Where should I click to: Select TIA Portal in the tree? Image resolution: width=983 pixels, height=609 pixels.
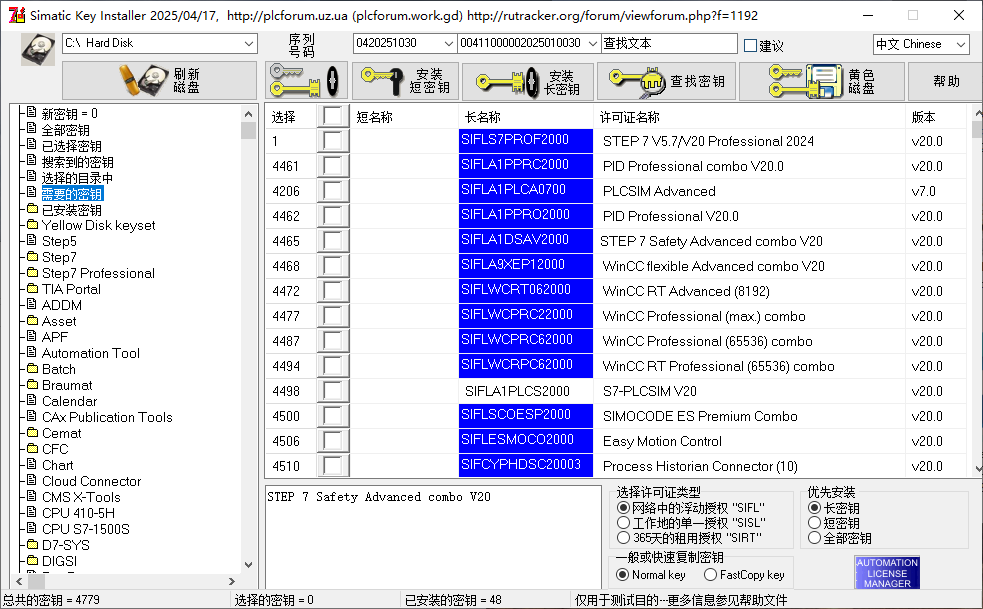70,289
